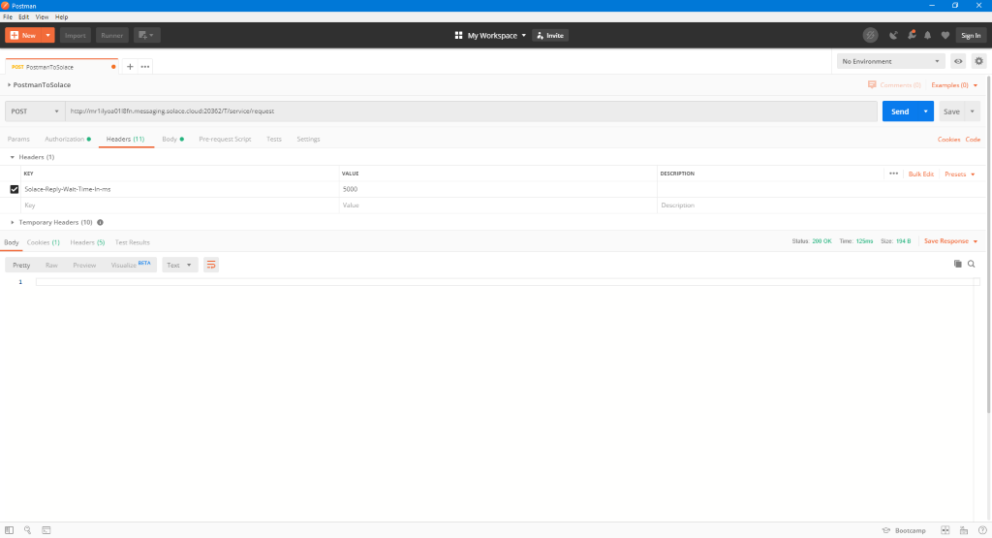Open the View menu
This screenshot has width=992, height=538.
pyautogui.click(x=42, y=17)
